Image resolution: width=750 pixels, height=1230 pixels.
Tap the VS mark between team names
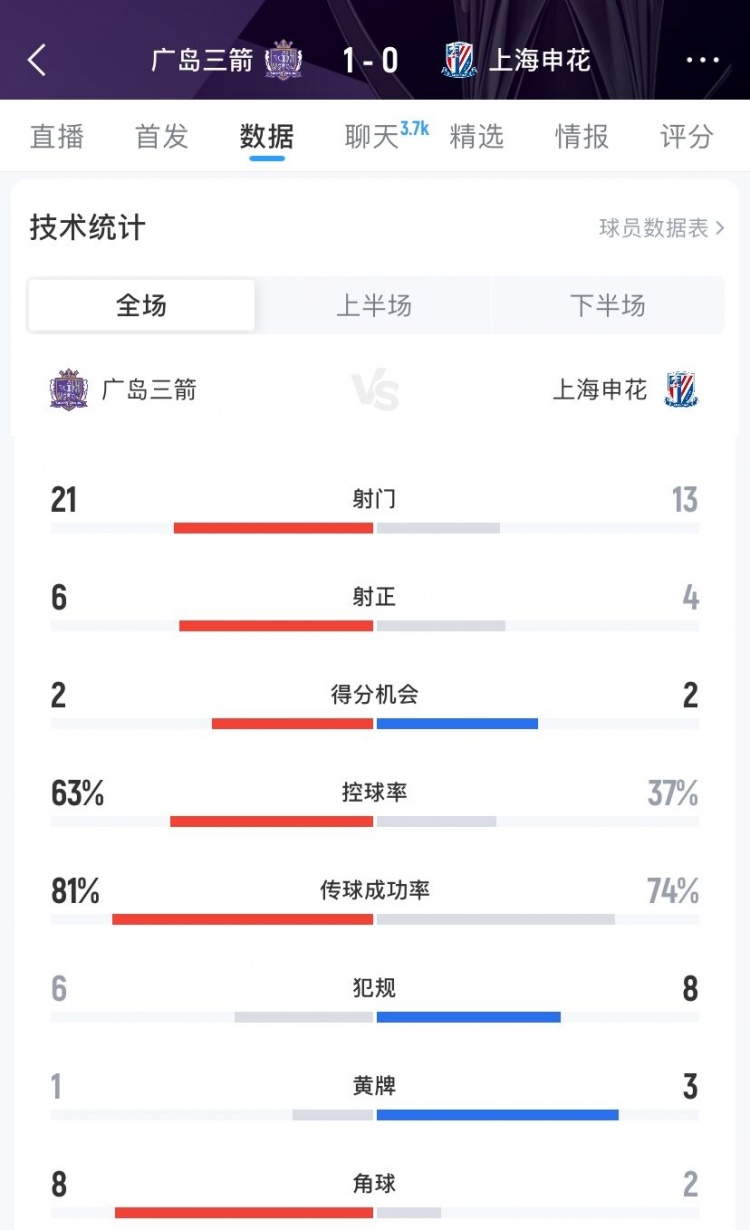point(375,390)
